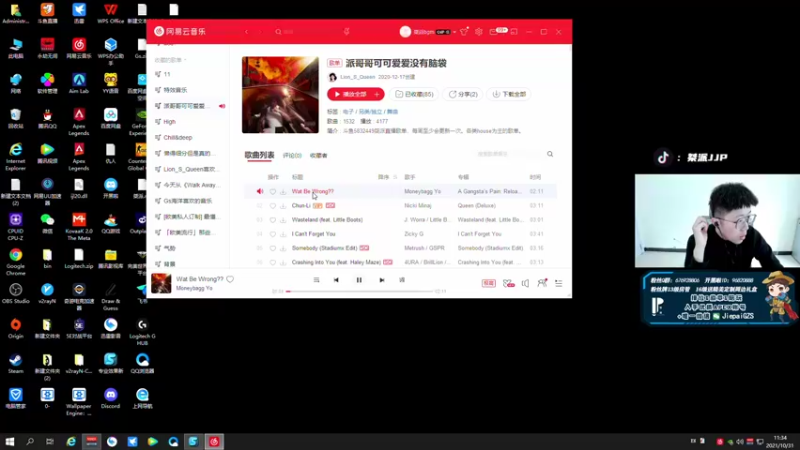
Task: Click the share (2) button
Action: tap(463, 94)
